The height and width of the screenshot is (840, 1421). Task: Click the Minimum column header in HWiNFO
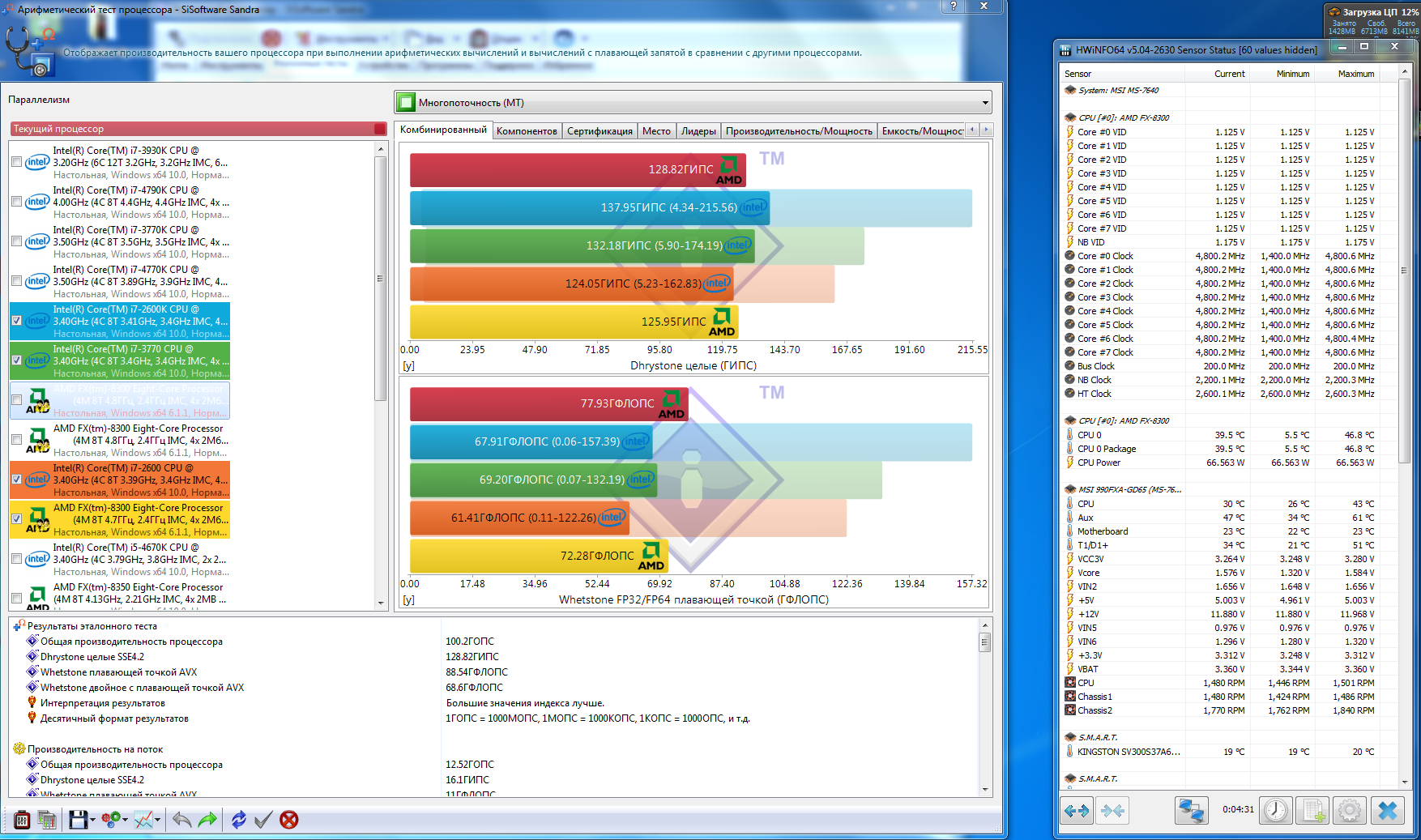coord(1282,74)
